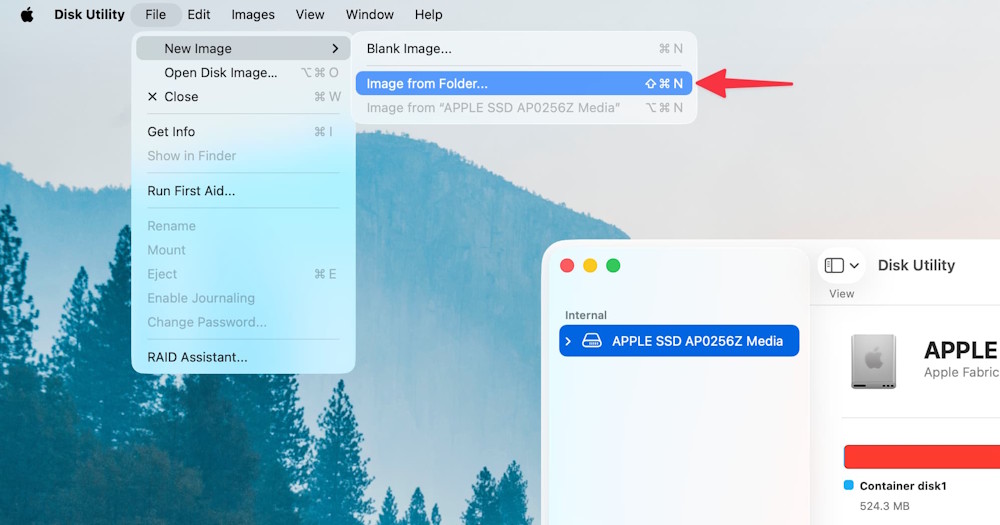
Task: Select New Image submenu entry
Action: (243, 48)
